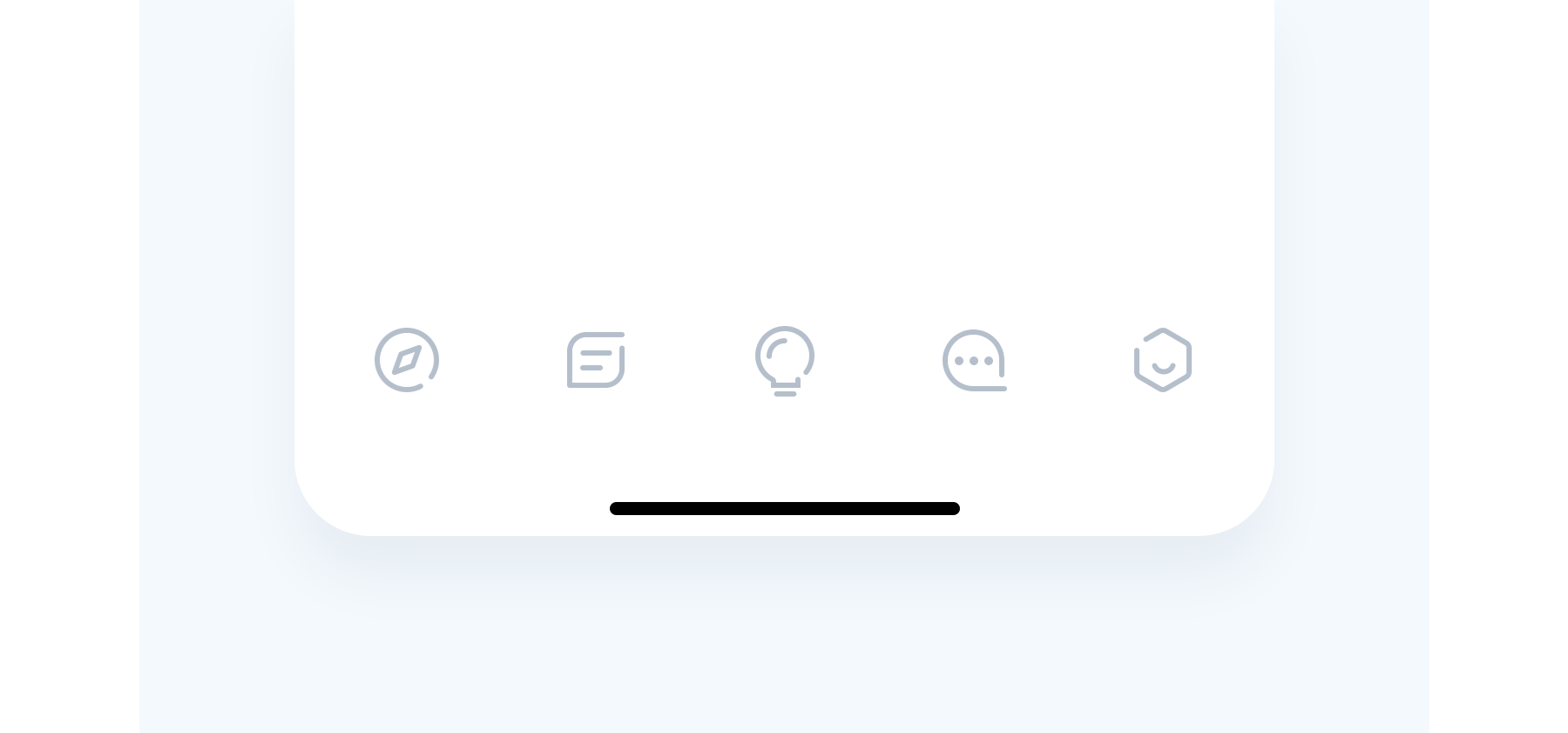This screenshot has width=1568, height=733.
Task: Click the base of the lightbulb icon
Action: (785, 388)
